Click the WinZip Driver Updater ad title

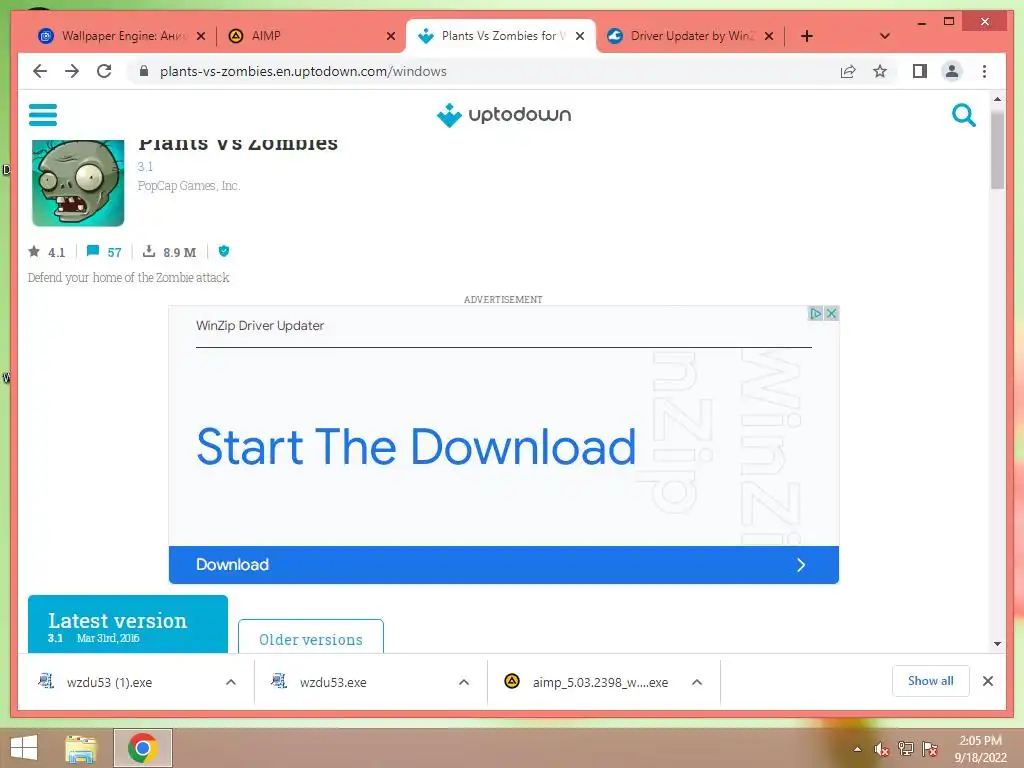260,325
